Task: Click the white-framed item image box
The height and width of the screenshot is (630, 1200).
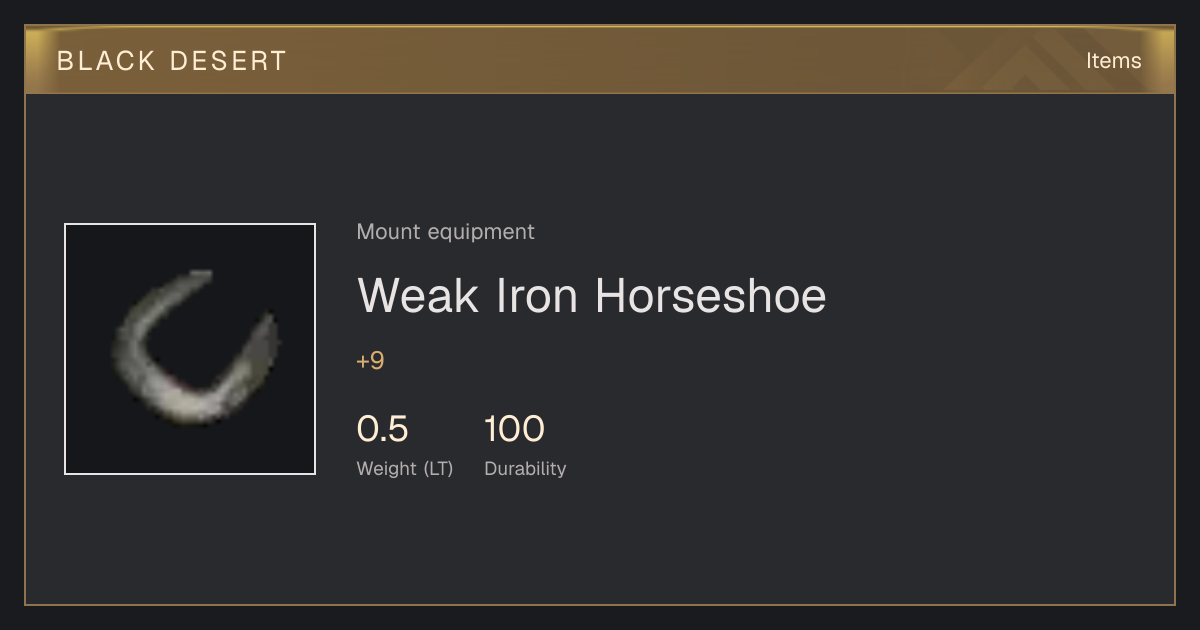Action: tap(190, 349)
